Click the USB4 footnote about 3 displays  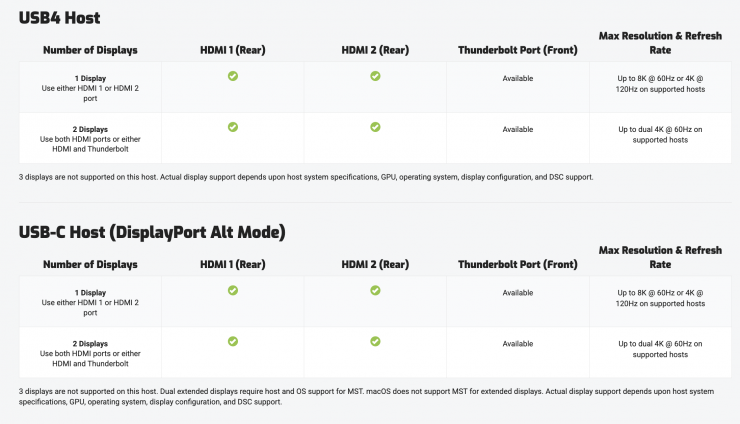coord(306,177)
